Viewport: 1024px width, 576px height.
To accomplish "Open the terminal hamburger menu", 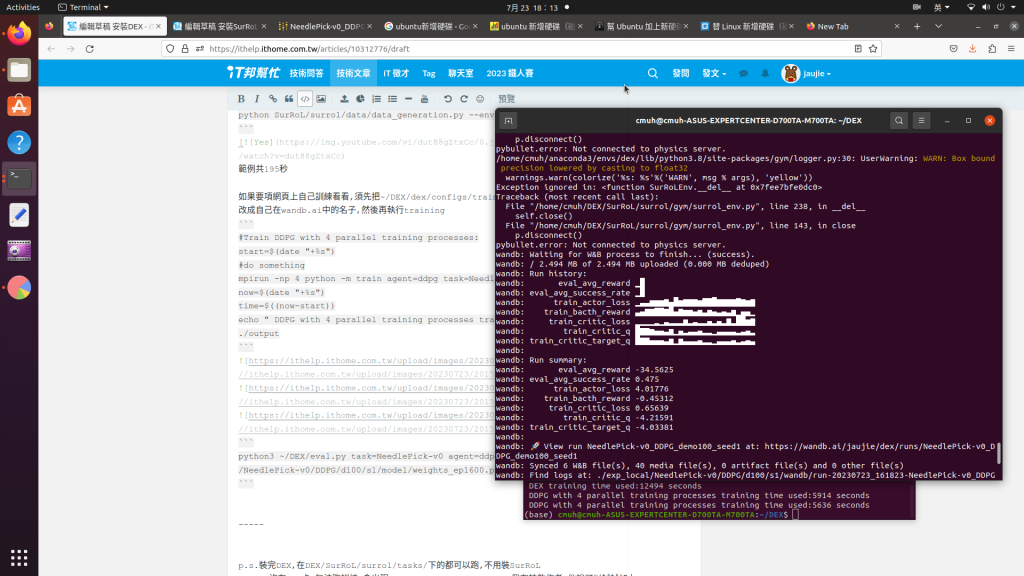I will 921,120.
